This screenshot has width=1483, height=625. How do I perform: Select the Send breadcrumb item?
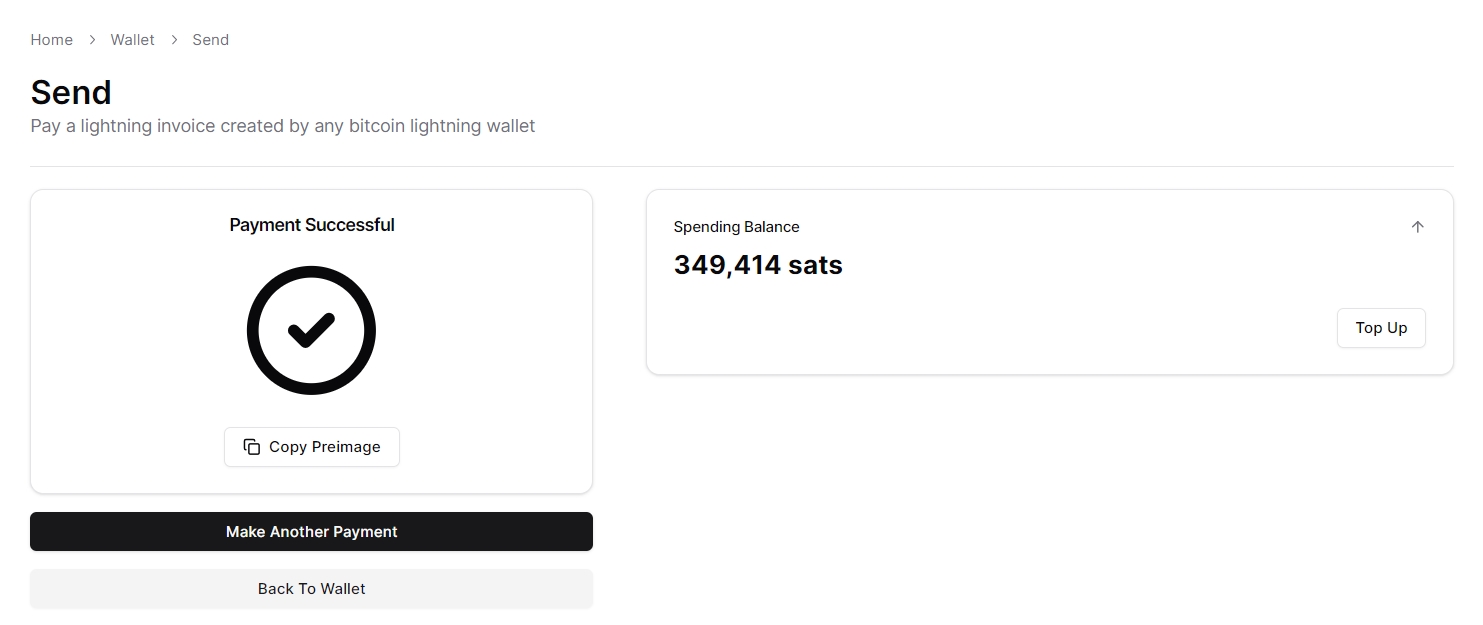pyautogui.click(x=211, y=40)
